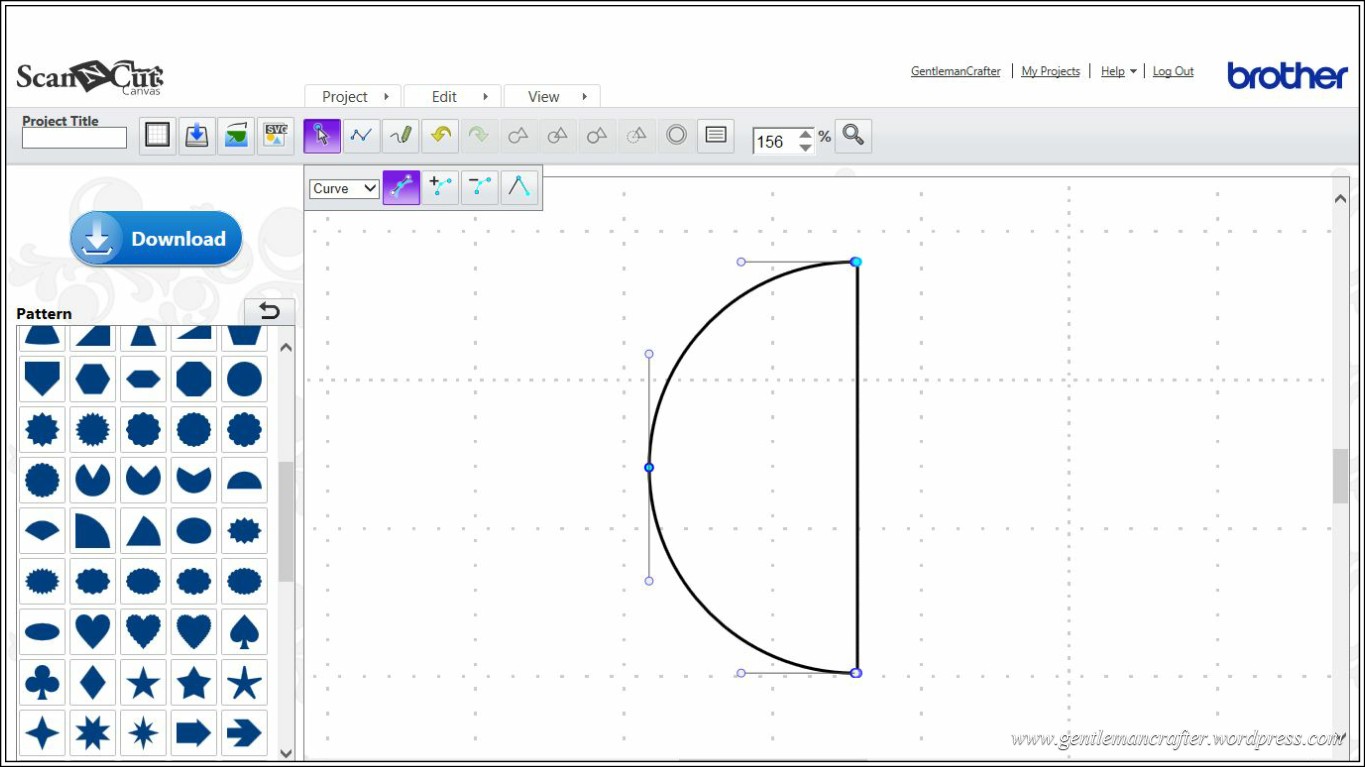This screenshot has width=1365, height=767.
Task: Click the yellow undo arrow
Action: click(x=440, y=136)
